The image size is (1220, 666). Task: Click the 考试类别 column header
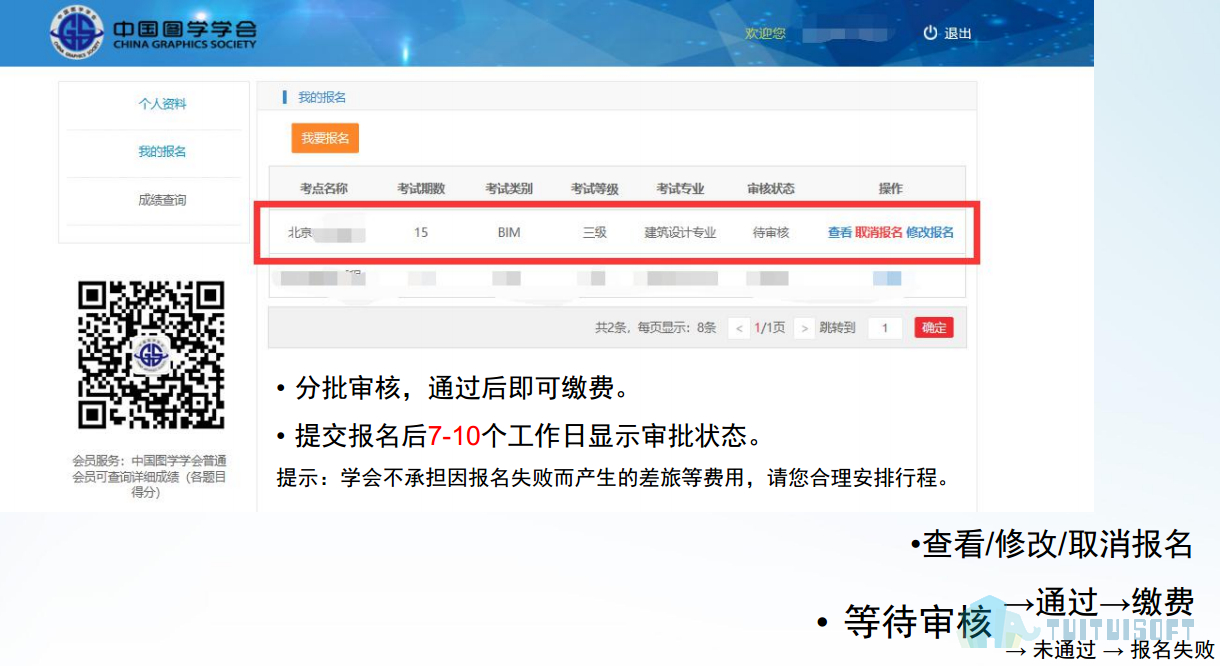point(509,189)
